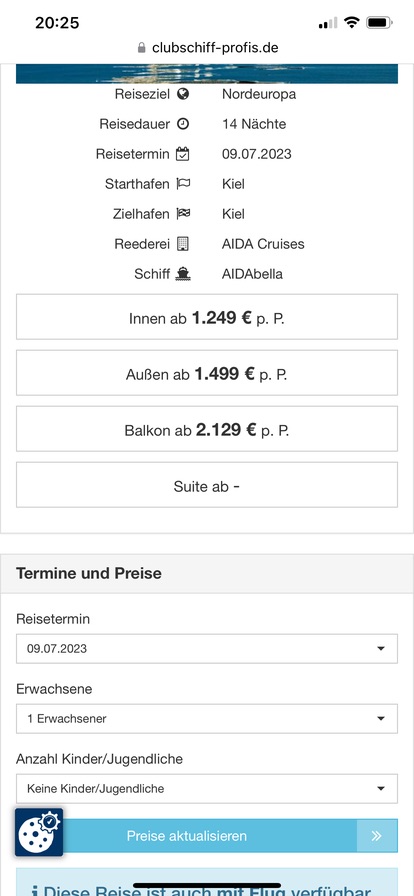This screenshot has height=896, width=414.
Task: Open the cookie settings badge
Action: (39, 832)
